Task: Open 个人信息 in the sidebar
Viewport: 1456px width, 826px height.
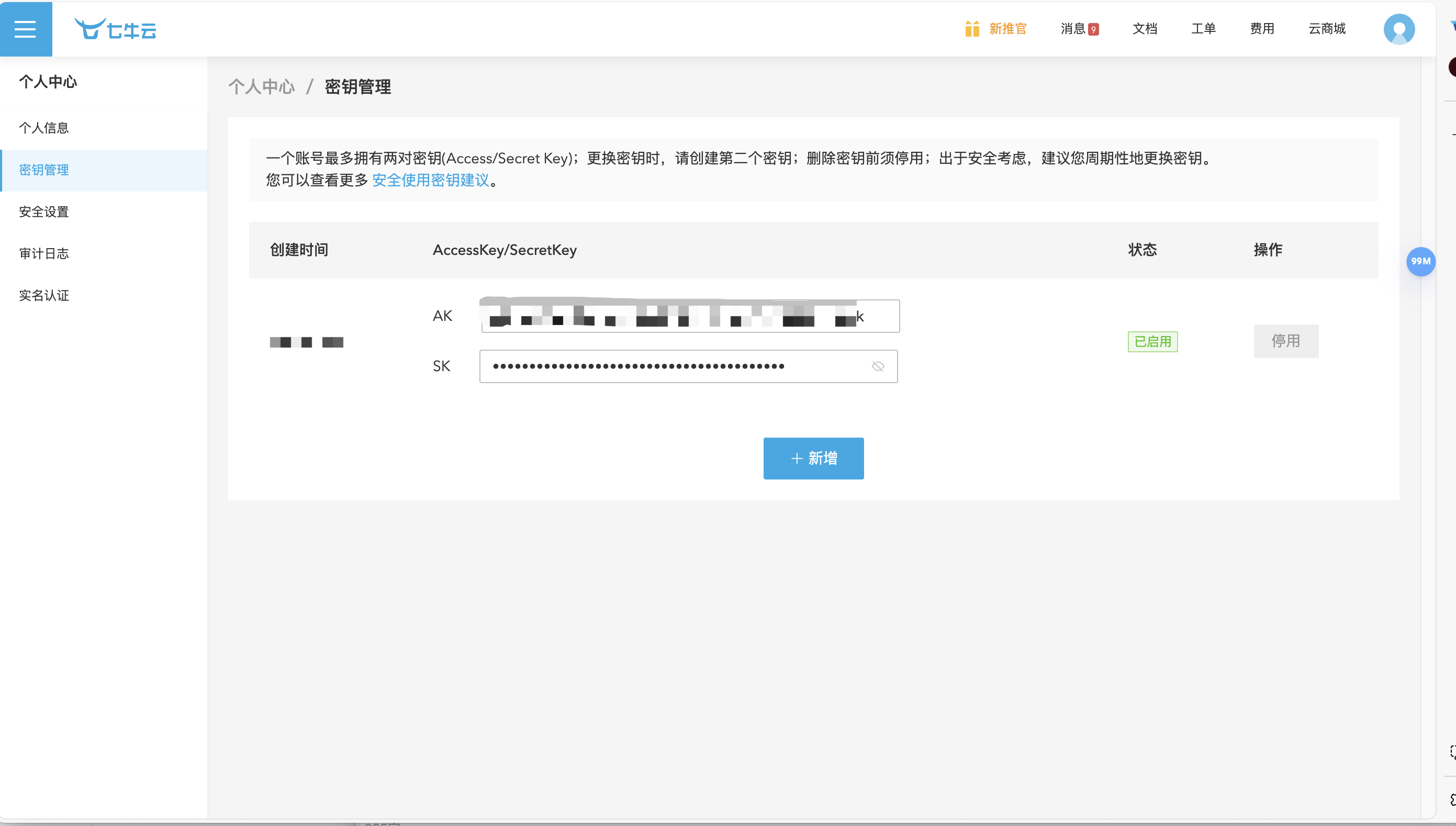Action: (x=44, y=128)
